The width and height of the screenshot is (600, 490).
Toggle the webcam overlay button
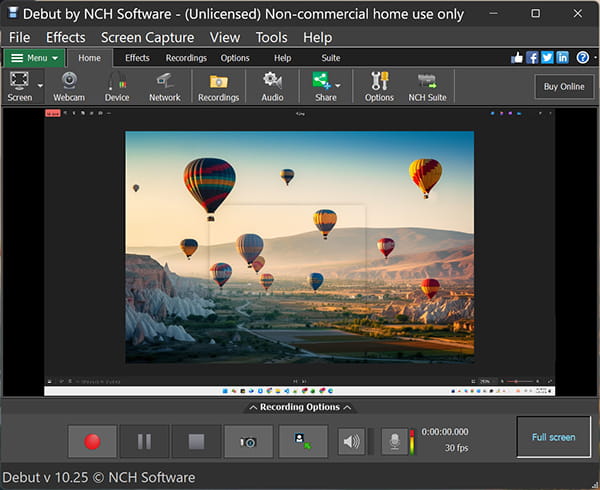[303, 441]
